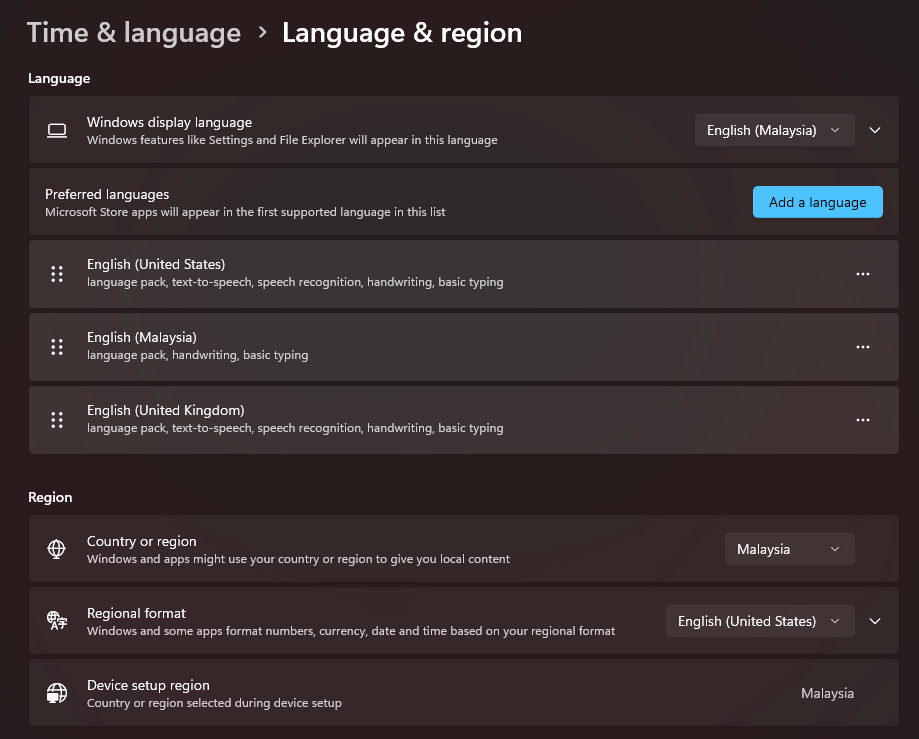Click the Add a language button
Image resolution: width=919 pixels, height=739 pixels.
tap(818, 202)
